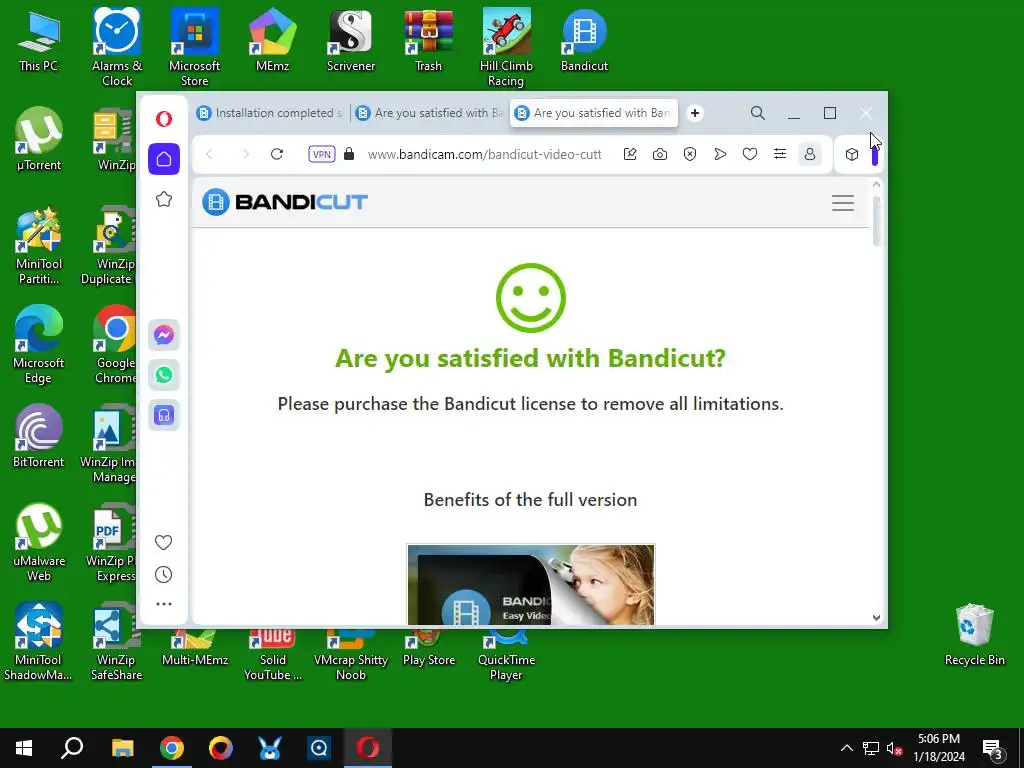Click the address bar URL field
This screenshot has height=768, width=1024.
point(484,155)
